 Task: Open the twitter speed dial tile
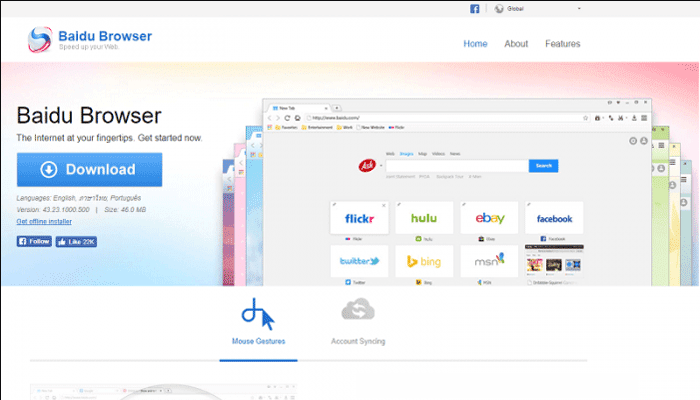(x=359, y=261)
